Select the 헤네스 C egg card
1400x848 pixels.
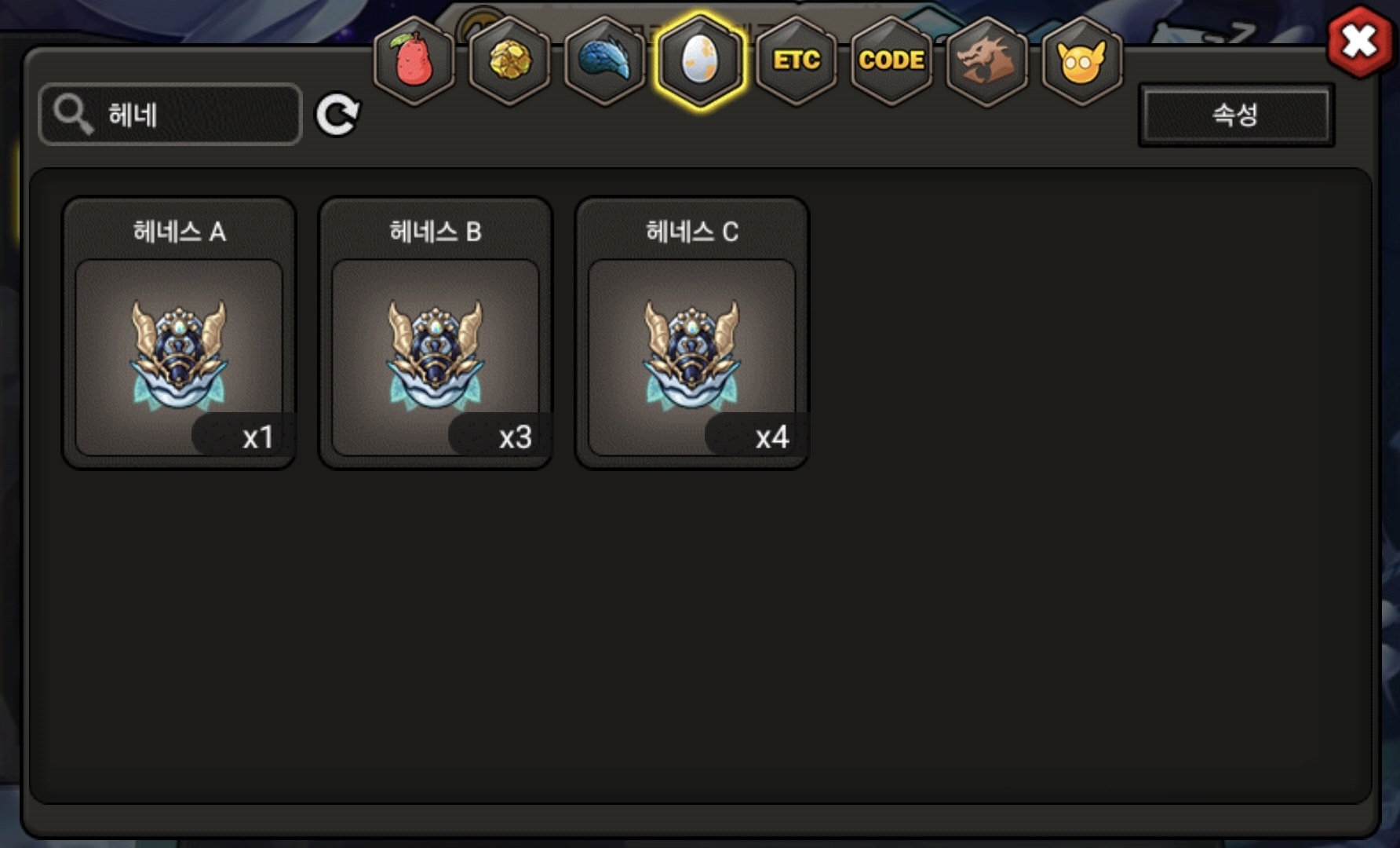point(692,333)
